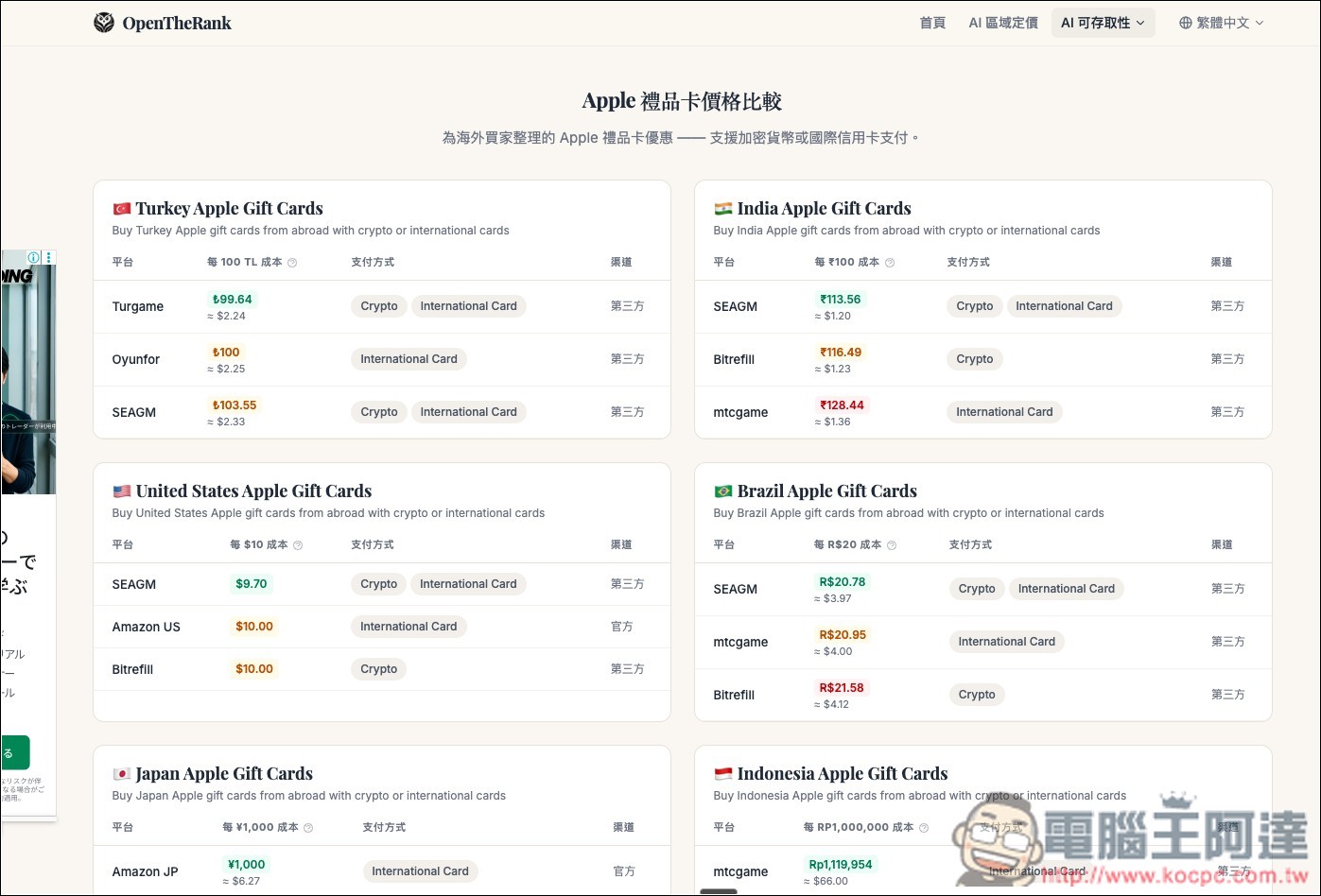Click Apple 禮品卡價格比較 page title

tap(682, 101)
